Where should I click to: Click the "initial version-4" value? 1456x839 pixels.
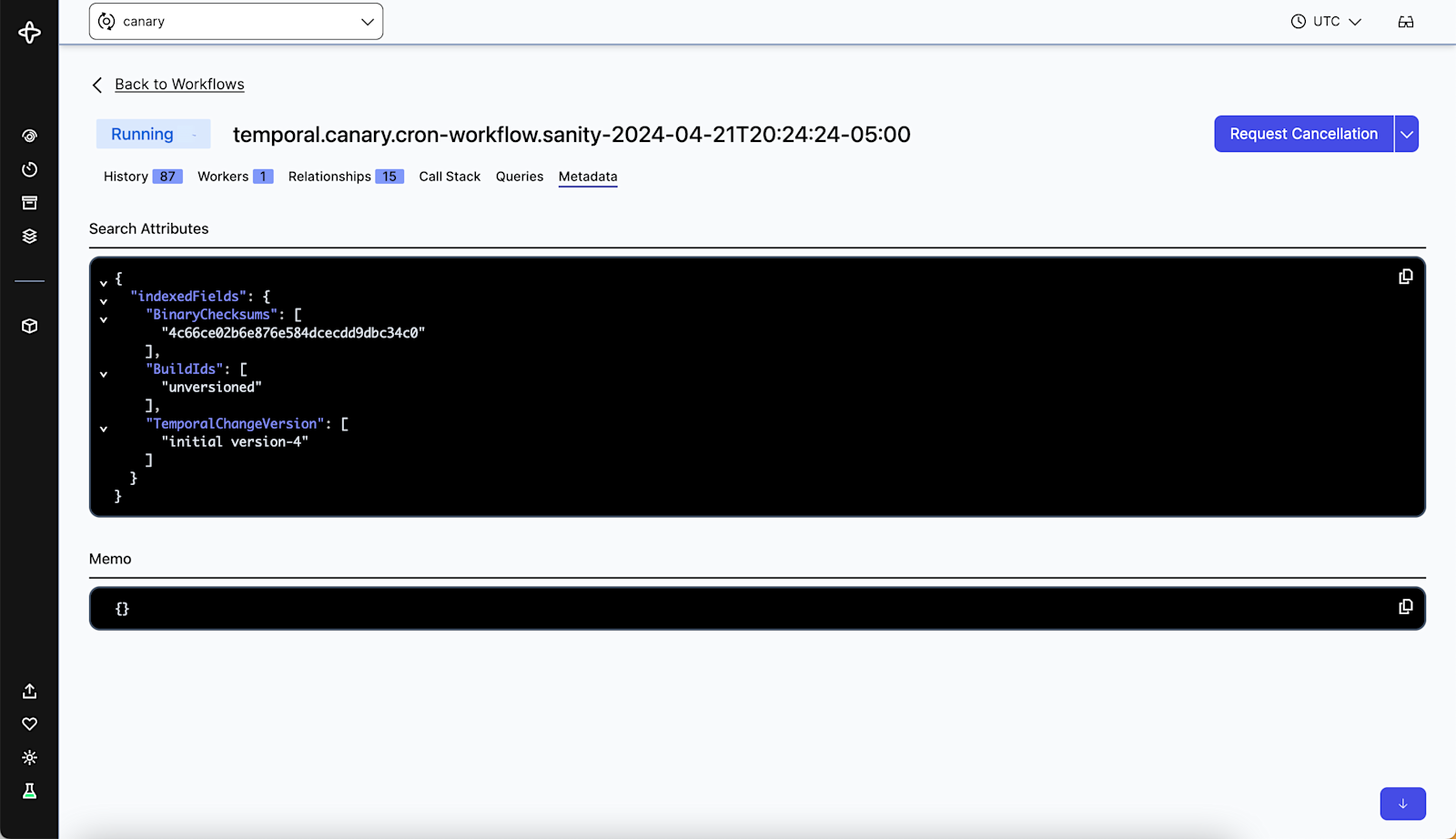235,442
